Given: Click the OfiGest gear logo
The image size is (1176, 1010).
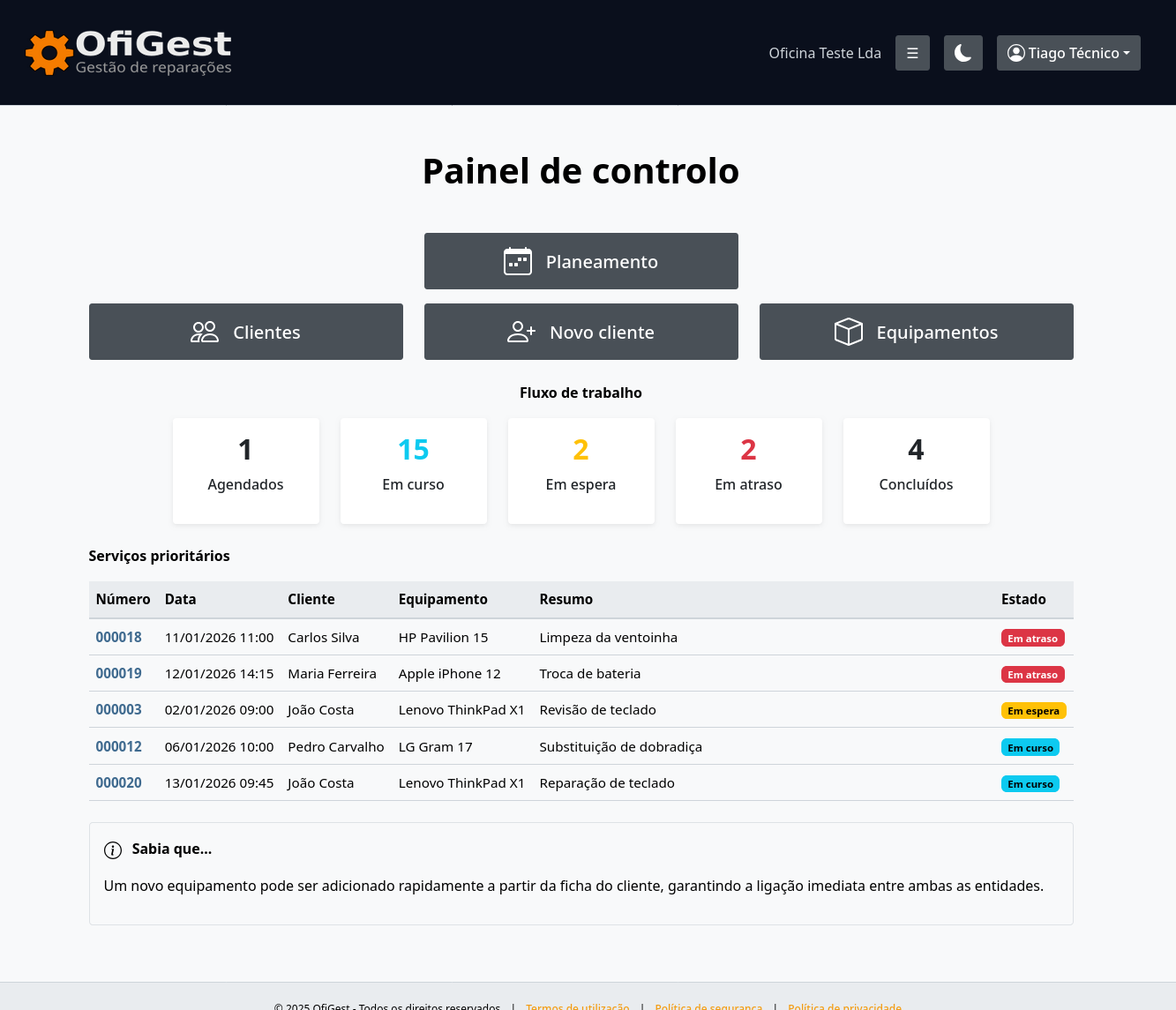Looking at the screenshot, I should pos(49,52).
